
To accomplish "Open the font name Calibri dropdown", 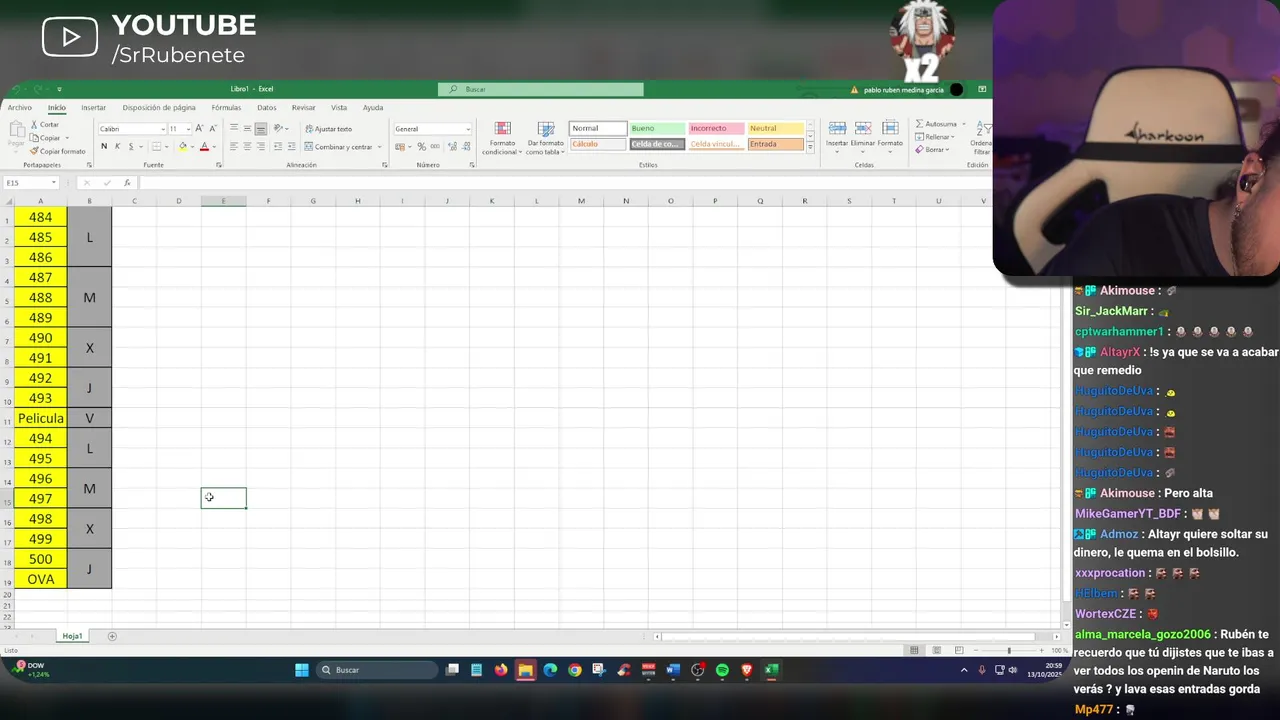I will pos(162,129).
